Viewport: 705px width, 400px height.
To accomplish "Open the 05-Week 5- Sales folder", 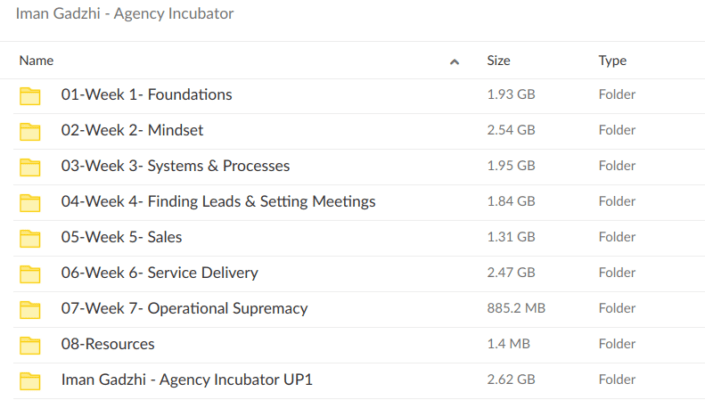I will (x=121, y=237).
